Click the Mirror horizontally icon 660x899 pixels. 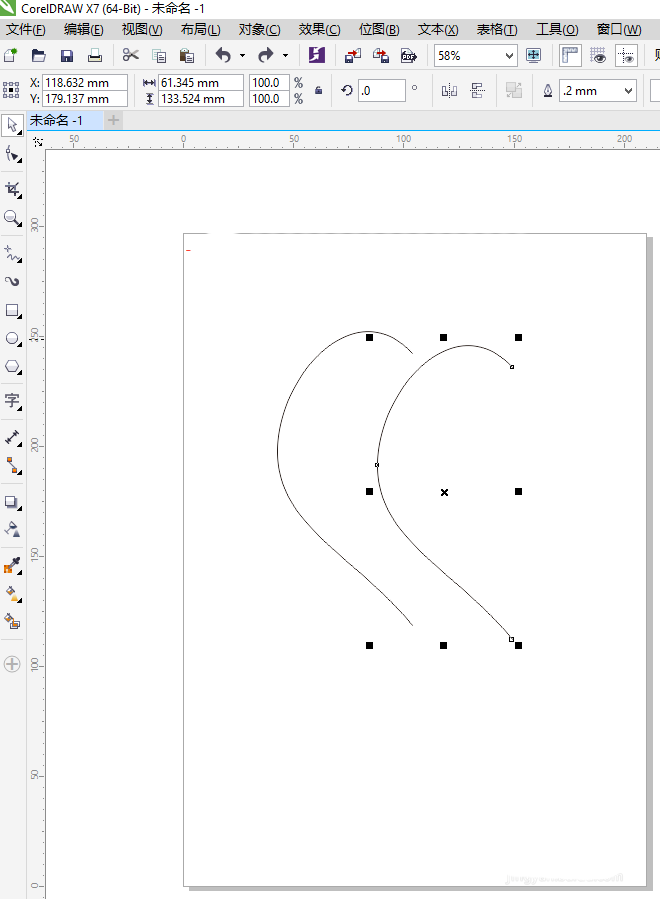pyautogui.click(x=449, y=91)
